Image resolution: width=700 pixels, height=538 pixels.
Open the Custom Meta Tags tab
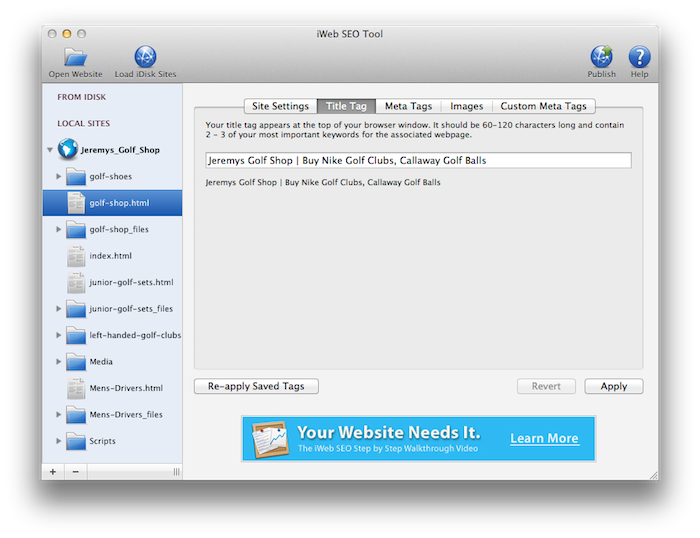point(543,106)
